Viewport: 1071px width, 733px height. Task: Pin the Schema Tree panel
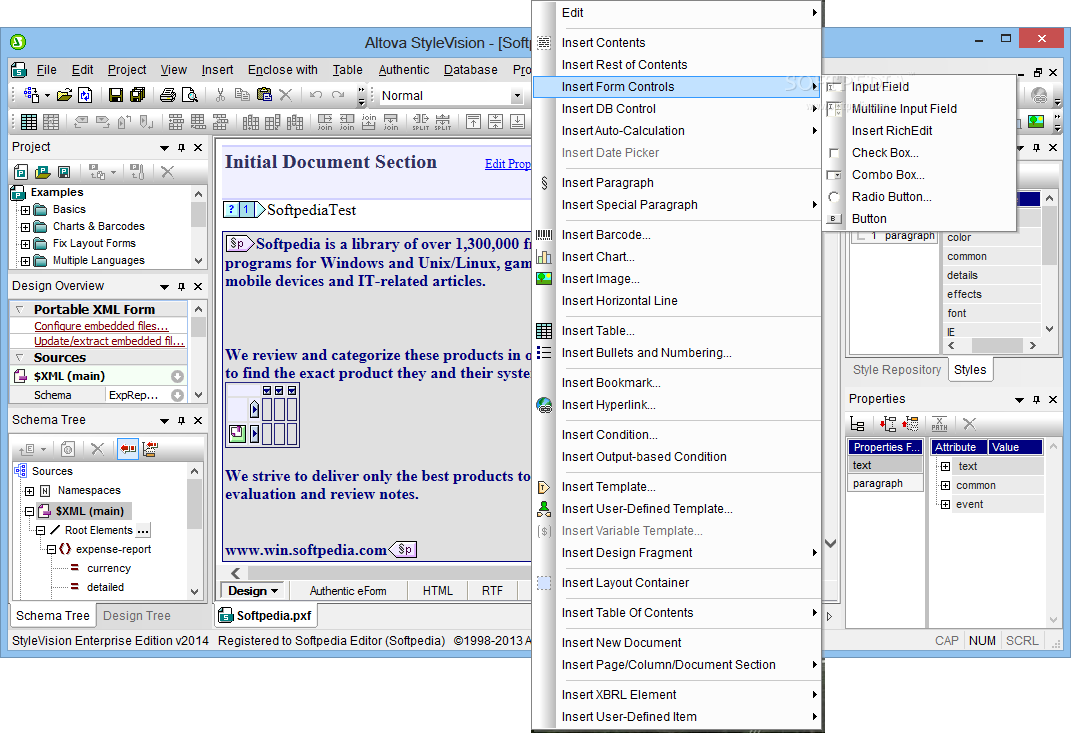(181, 421)
